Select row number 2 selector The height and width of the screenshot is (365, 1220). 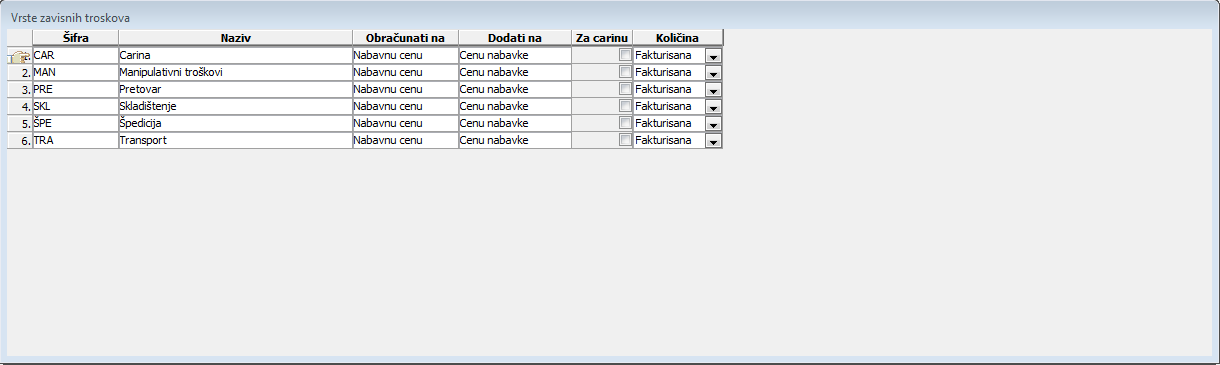[x=20, y=73]
